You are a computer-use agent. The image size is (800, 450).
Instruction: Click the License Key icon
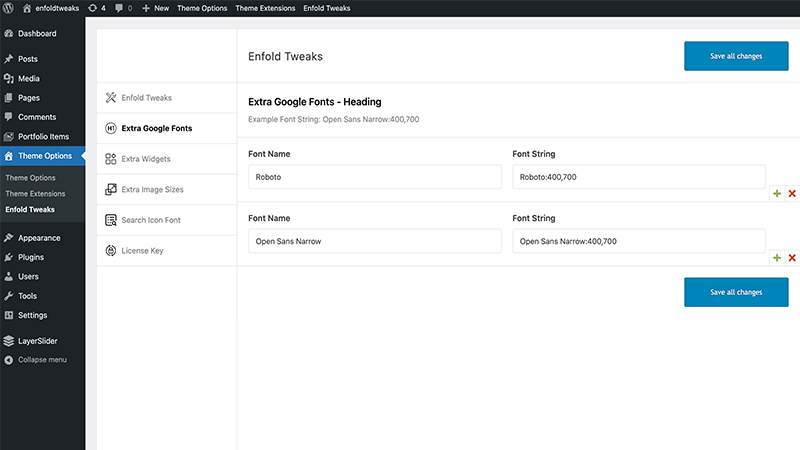(111, 251)
